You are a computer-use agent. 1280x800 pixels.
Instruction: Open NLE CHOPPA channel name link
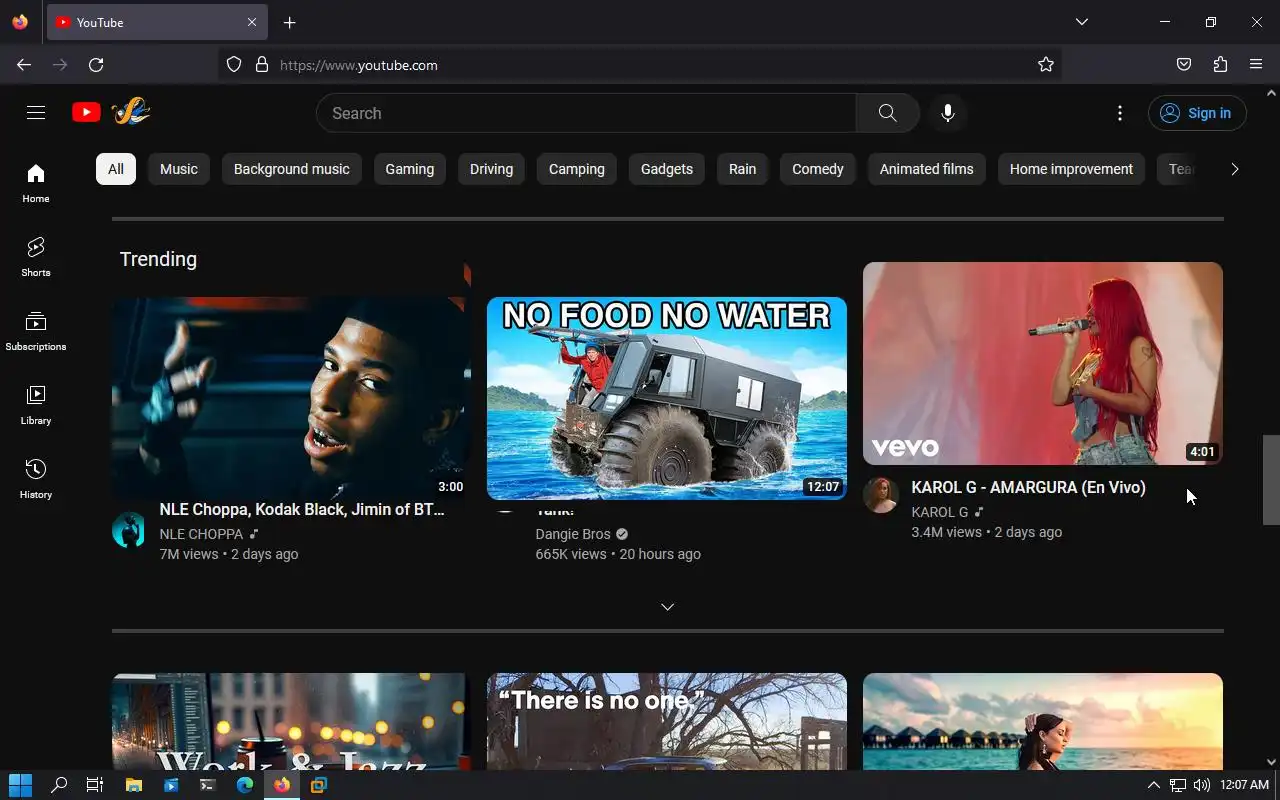[201, 534]
